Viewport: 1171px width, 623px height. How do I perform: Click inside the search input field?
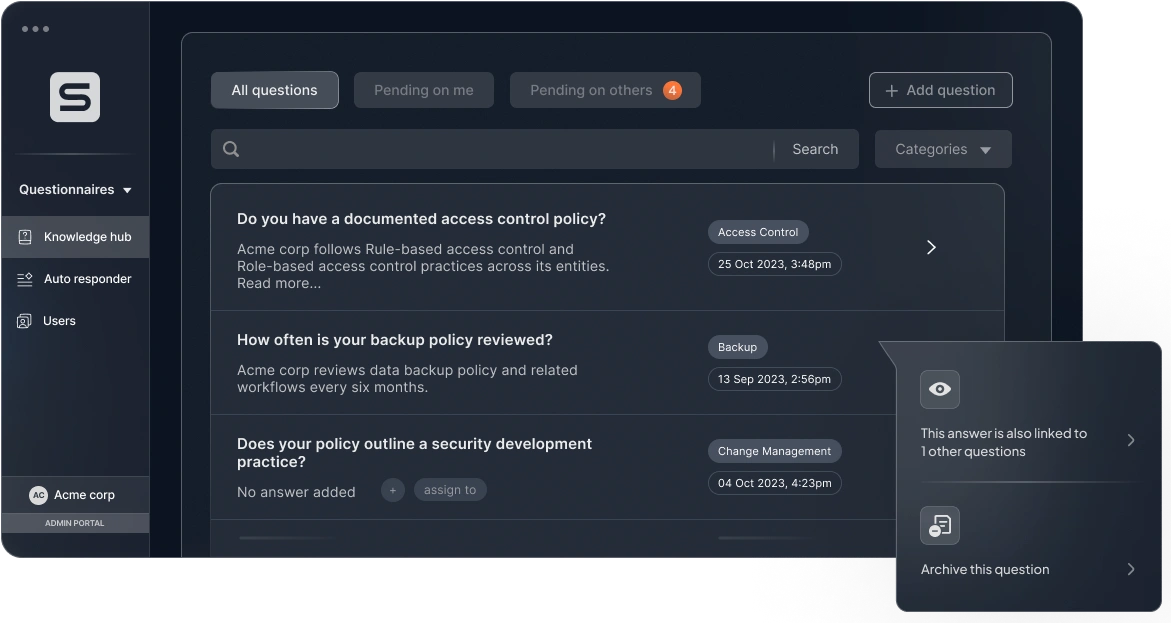pyautogui.click(x=500, y=148)
